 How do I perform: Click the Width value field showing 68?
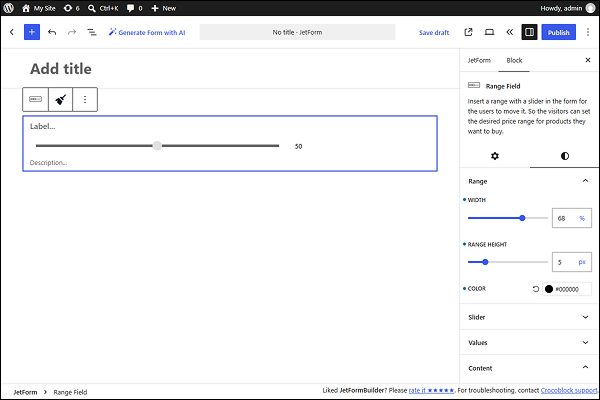[564, 218]
